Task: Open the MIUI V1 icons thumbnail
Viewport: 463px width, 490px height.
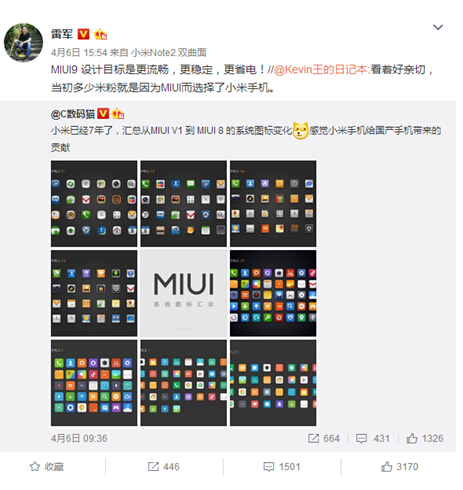Action: click(94, 204)
